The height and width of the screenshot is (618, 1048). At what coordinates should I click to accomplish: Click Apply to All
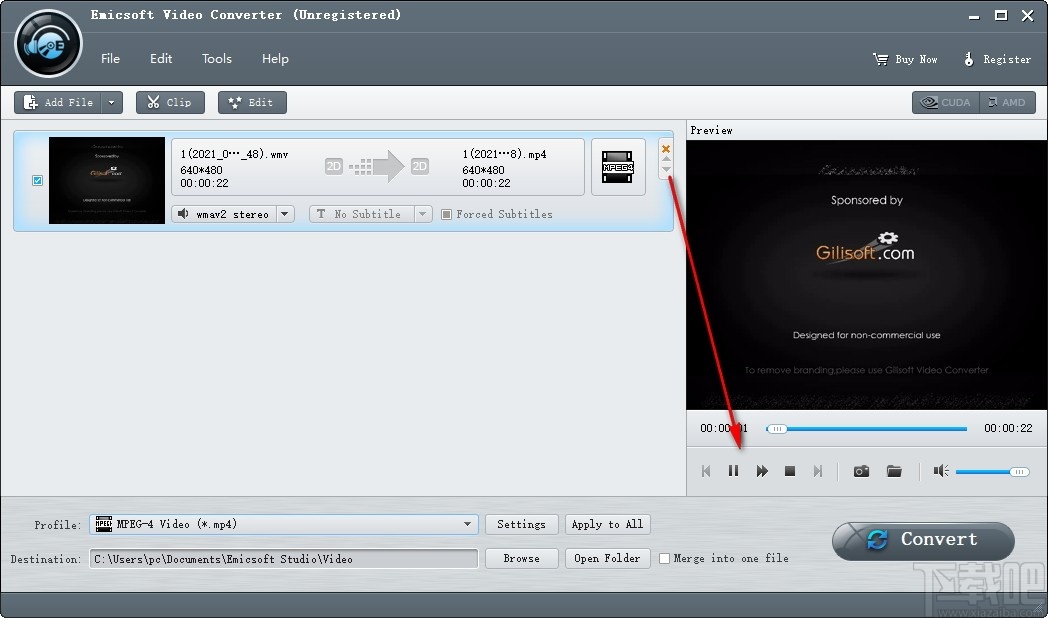pos(607,524)
